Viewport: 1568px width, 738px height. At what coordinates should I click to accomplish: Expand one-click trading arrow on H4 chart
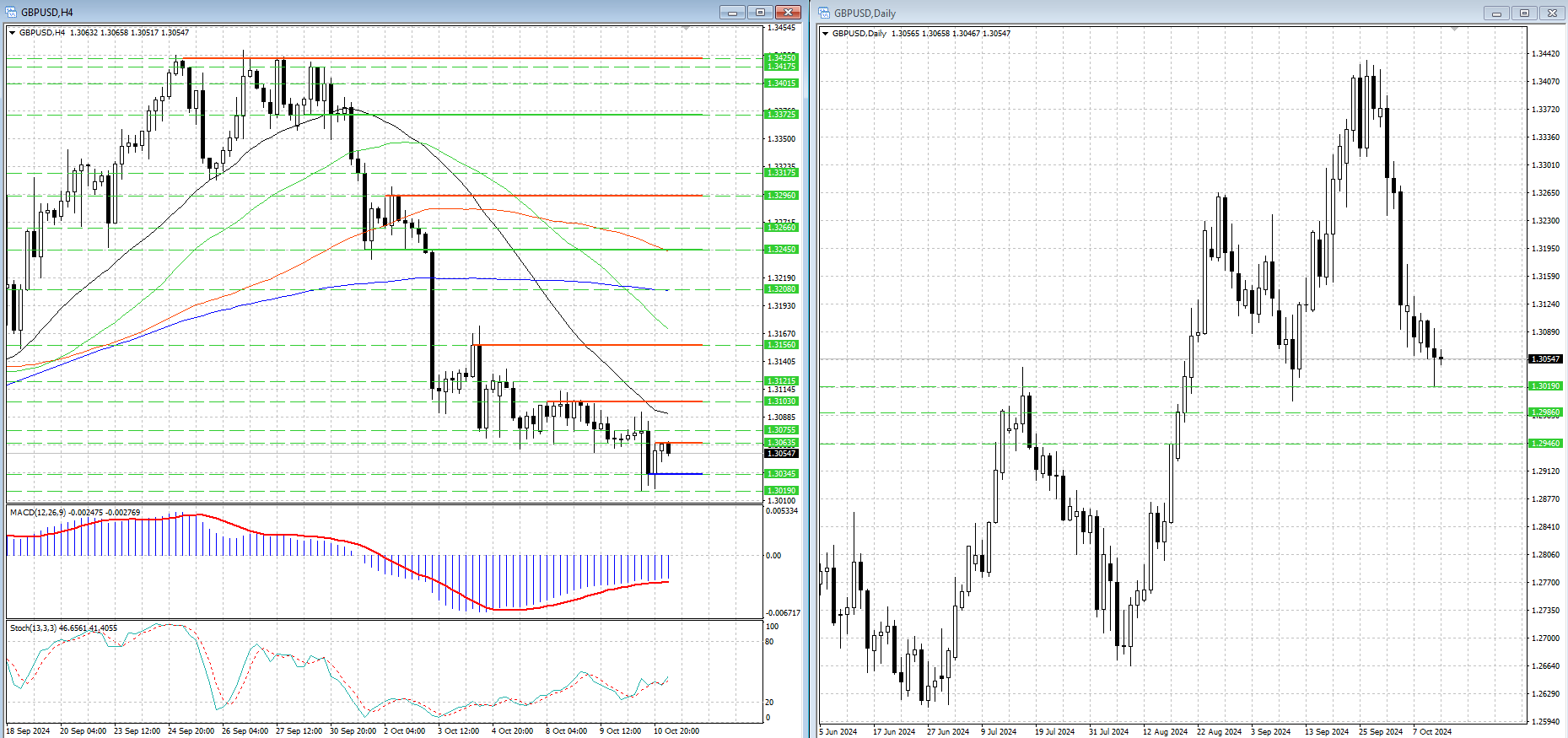click(13, 33)
